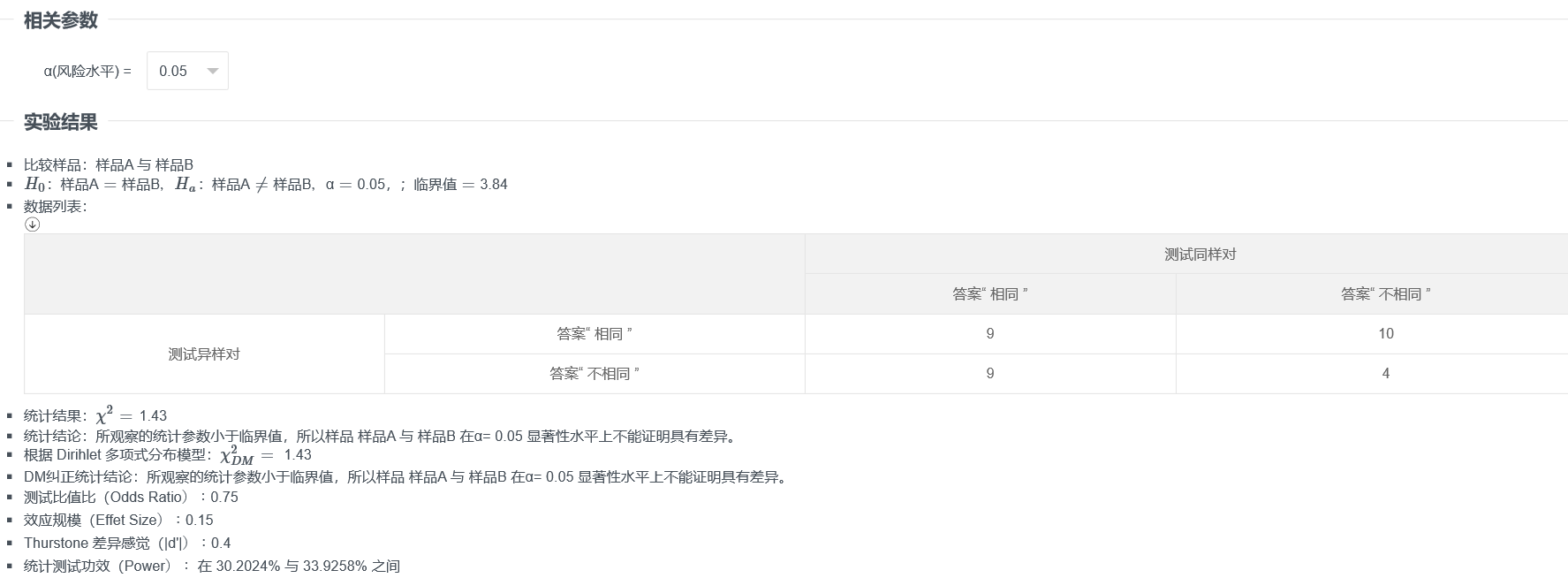The image size is (1568, 578).
Task: Click the Thurstone 差异感觉 0.4 line
Action: click(127, 543)
